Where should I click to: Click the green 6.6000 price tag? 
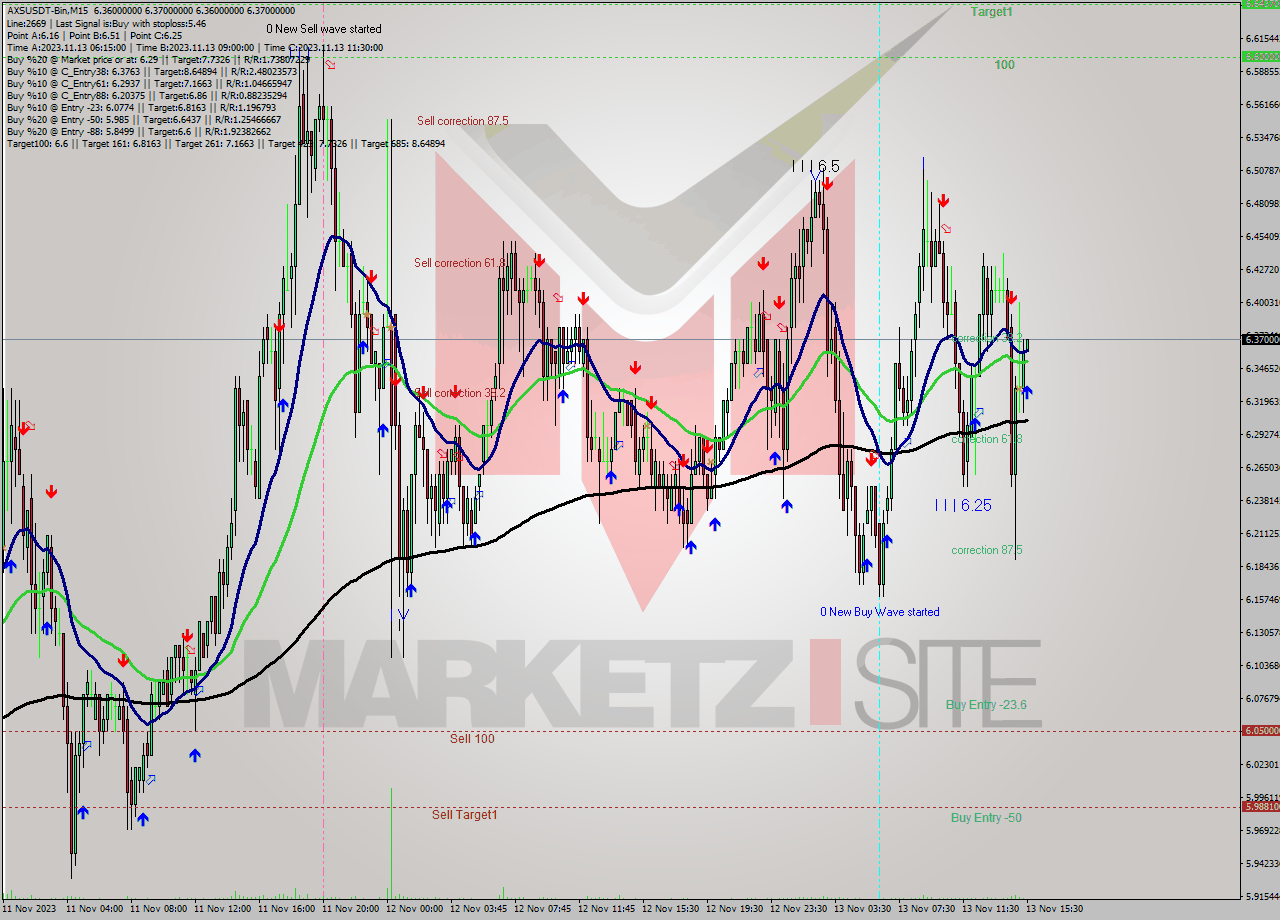coord(1260,57)
